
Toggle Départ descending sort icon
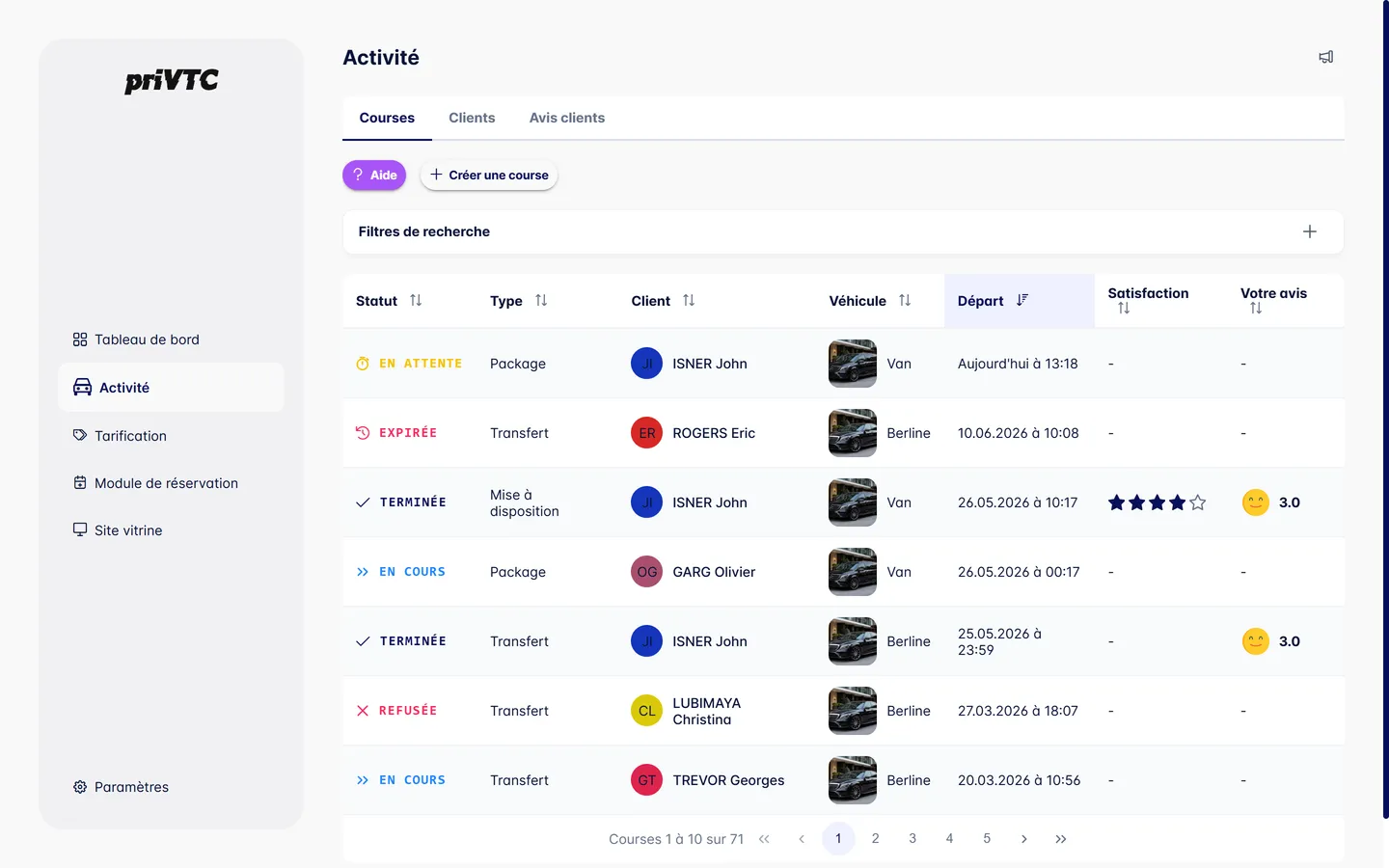(1022, 300)
